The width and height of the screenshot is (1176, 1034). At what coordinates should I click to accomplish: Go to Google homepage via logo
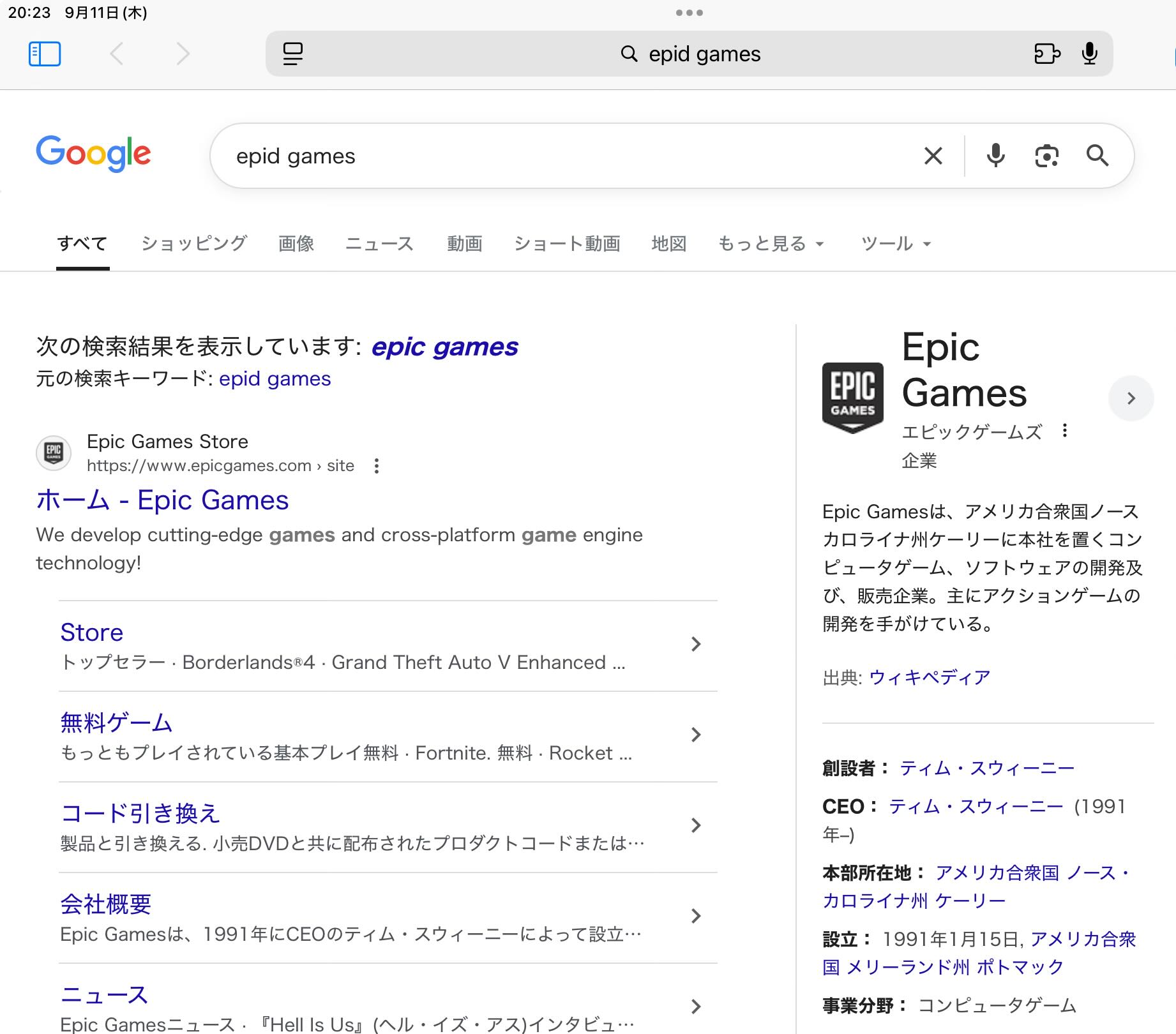click(93, 153)
